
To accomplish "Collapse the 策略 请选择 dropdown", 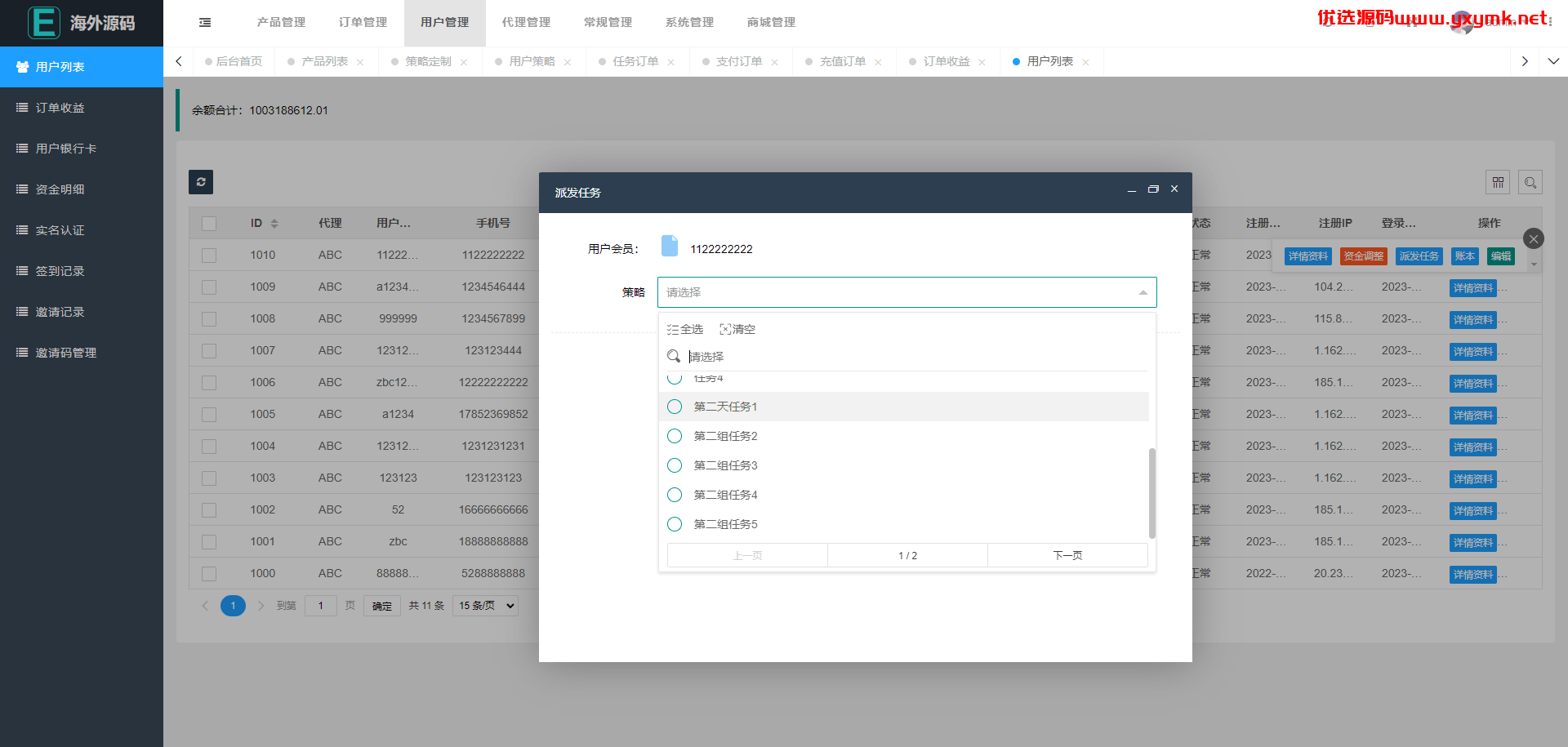I will click(906, 292).
